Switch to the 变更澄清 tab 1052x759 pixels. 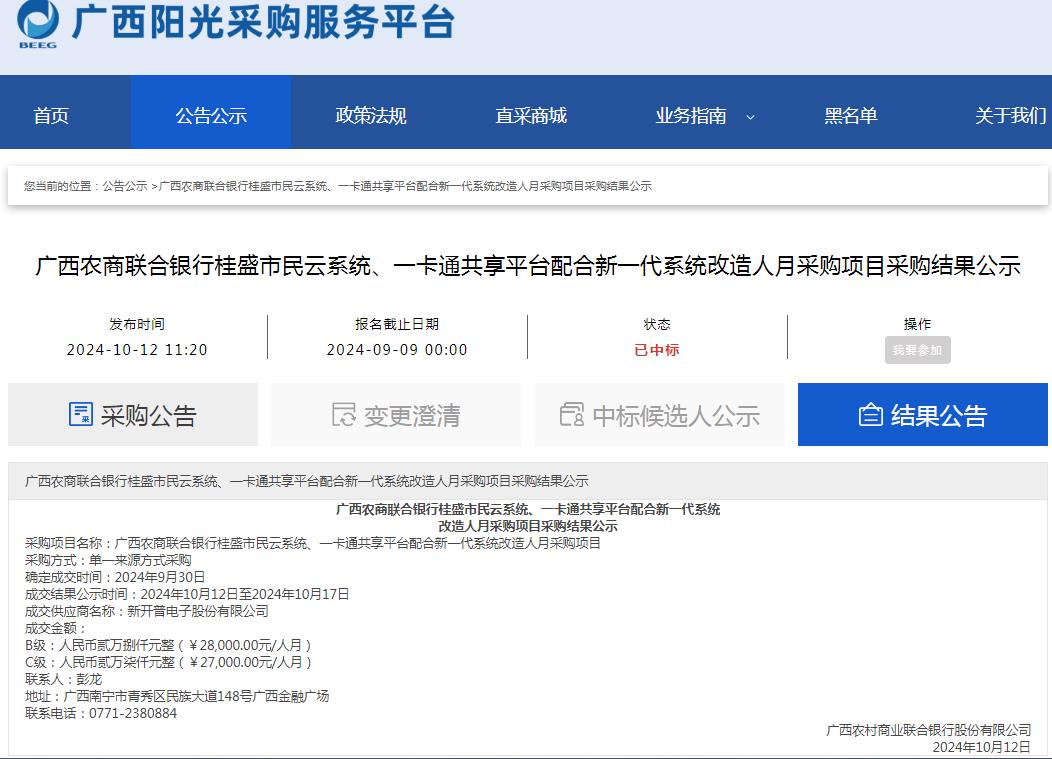point(396,415)
